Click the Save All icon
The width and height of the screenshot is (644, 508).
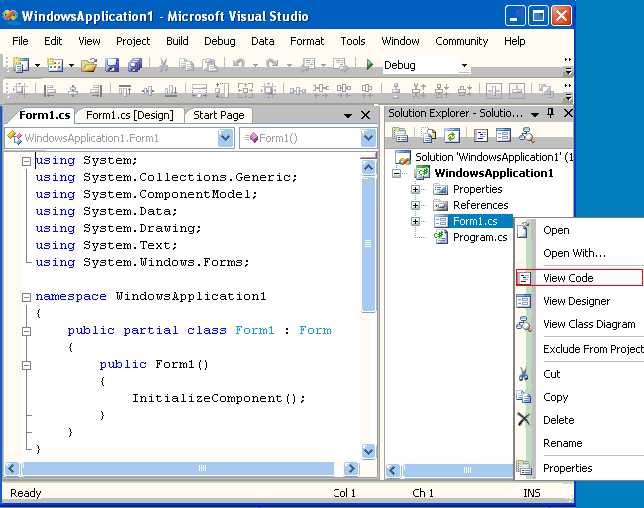pyautogui.click(x=134, y=65)
